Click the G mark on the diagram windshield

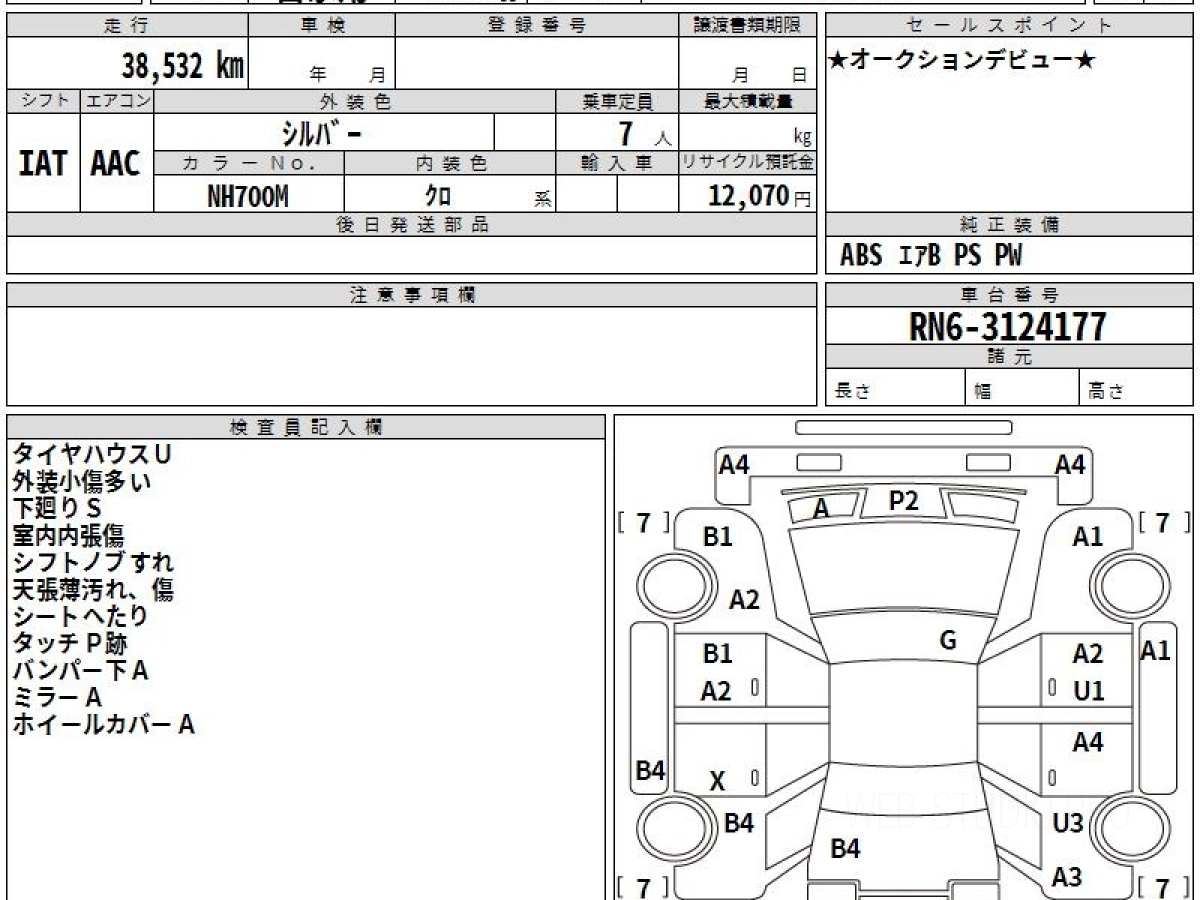click(x=948, y=641)
